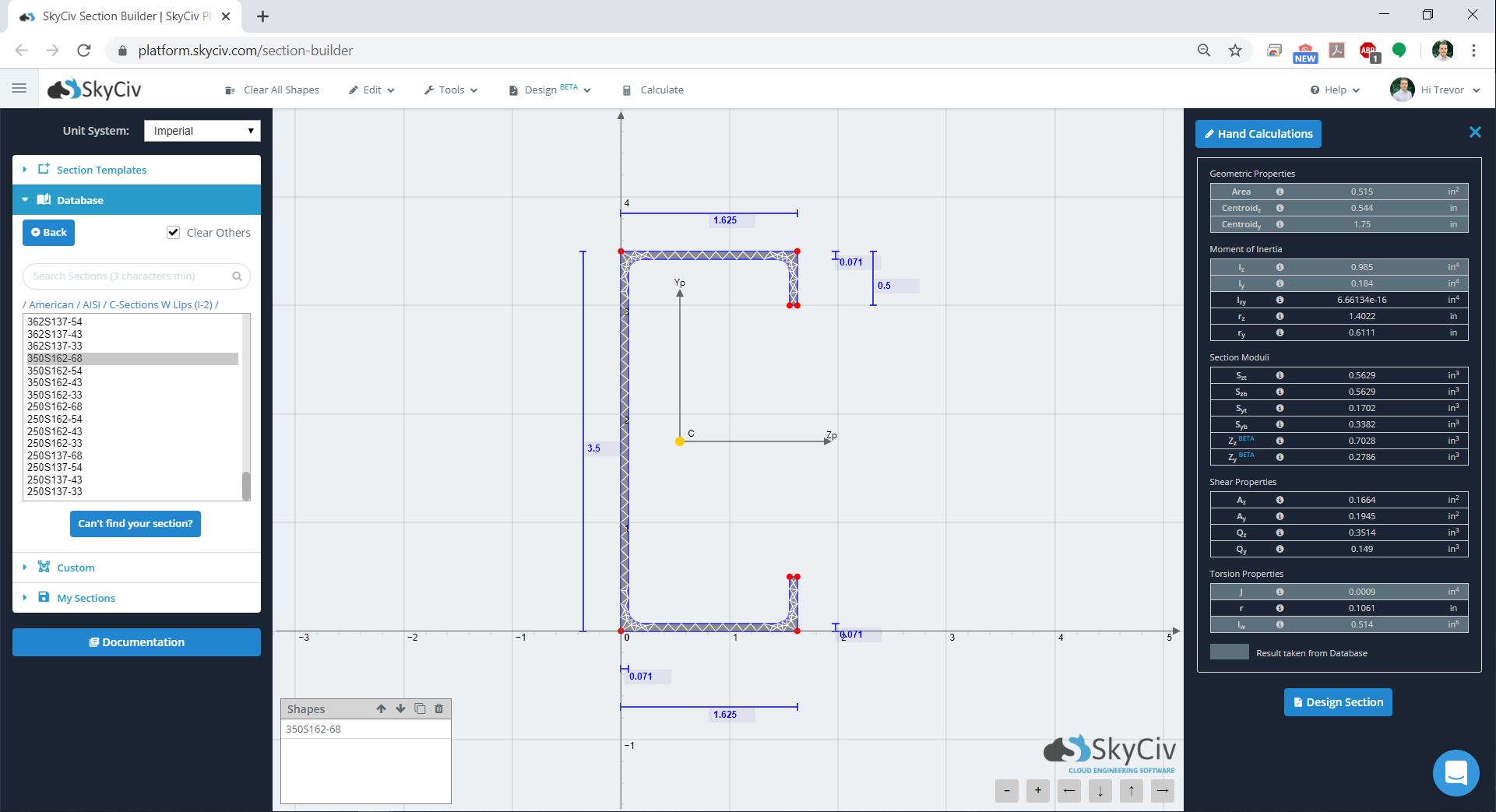Viewport: 1496px width, 812px height.
Task: Click the 3.5 height dimension label
Action: click(x=594, y=448)
